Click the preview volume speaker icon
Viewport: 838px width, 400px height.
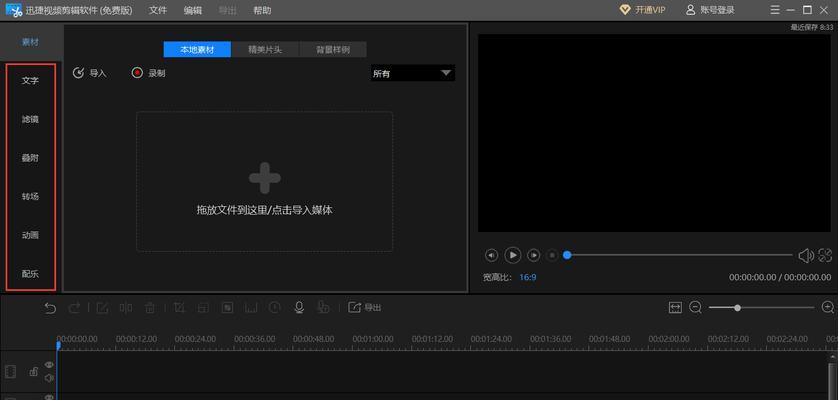point(806,256)
